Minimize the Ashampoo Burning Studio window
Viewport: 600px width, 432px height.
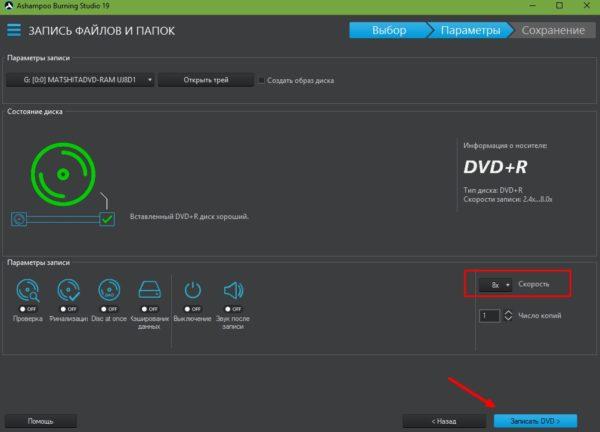point(532,5)
